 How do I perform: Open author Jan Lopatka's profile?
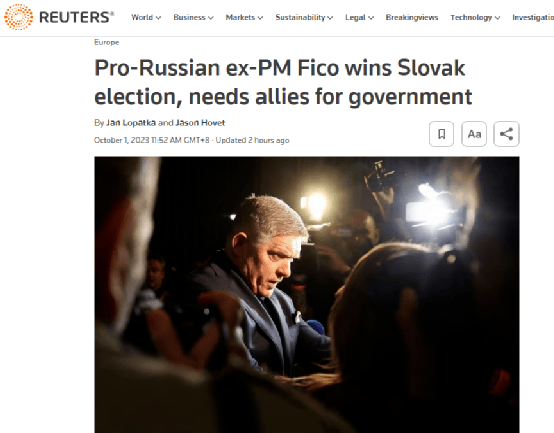click(131, 123)
